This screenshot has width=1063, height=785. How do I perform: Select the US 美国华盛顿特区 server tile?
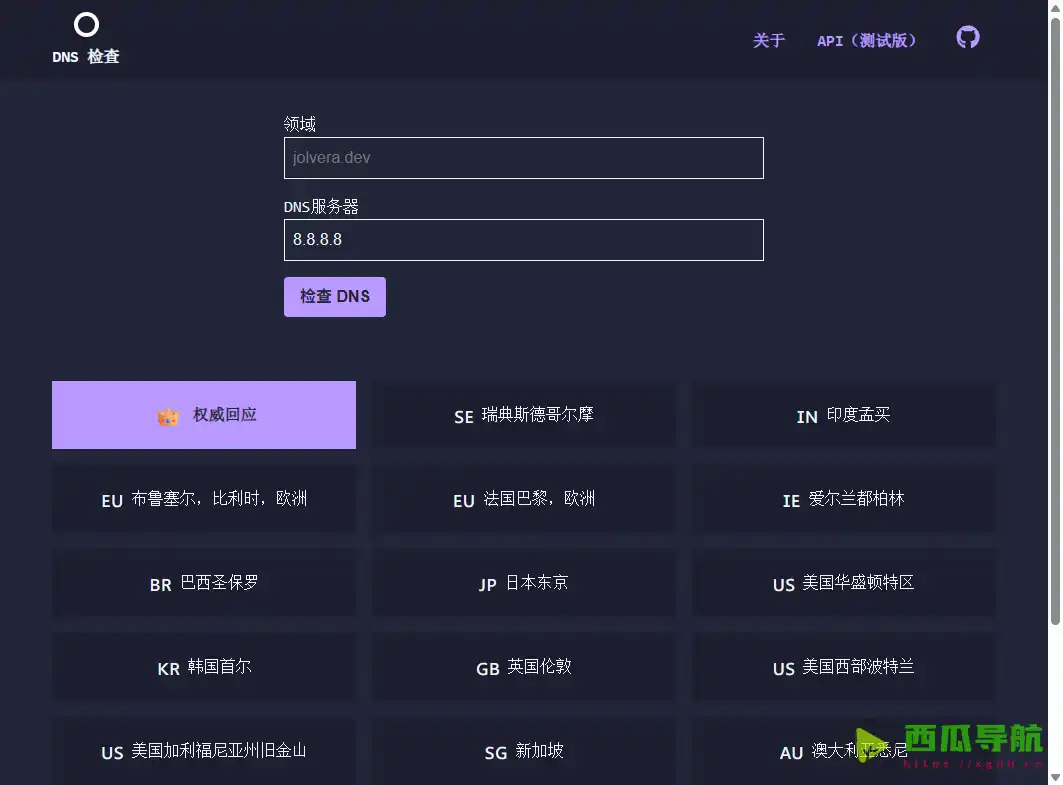843,584
